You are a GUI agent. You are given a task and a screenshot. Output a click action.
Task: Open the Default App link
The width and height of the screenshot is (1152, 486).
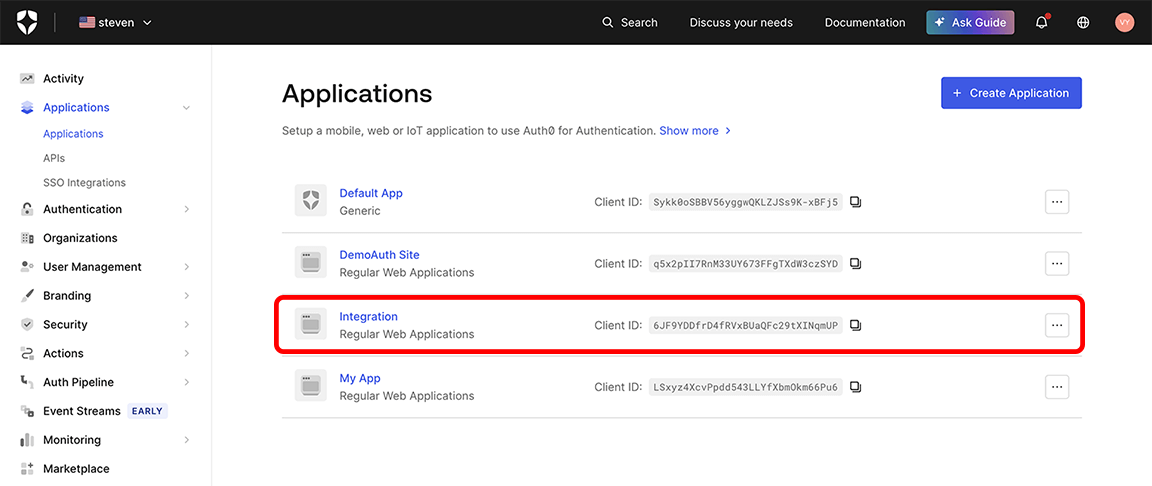(x=371, y=193)
